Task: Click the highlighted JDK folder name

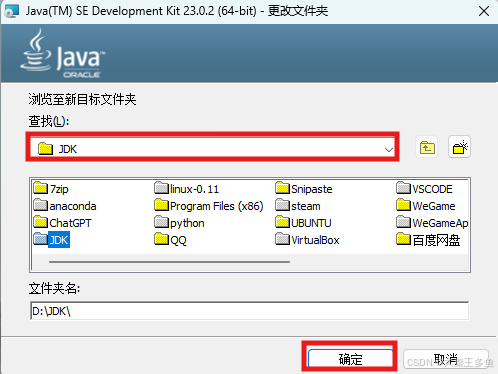Action: [x=59, y=240]
